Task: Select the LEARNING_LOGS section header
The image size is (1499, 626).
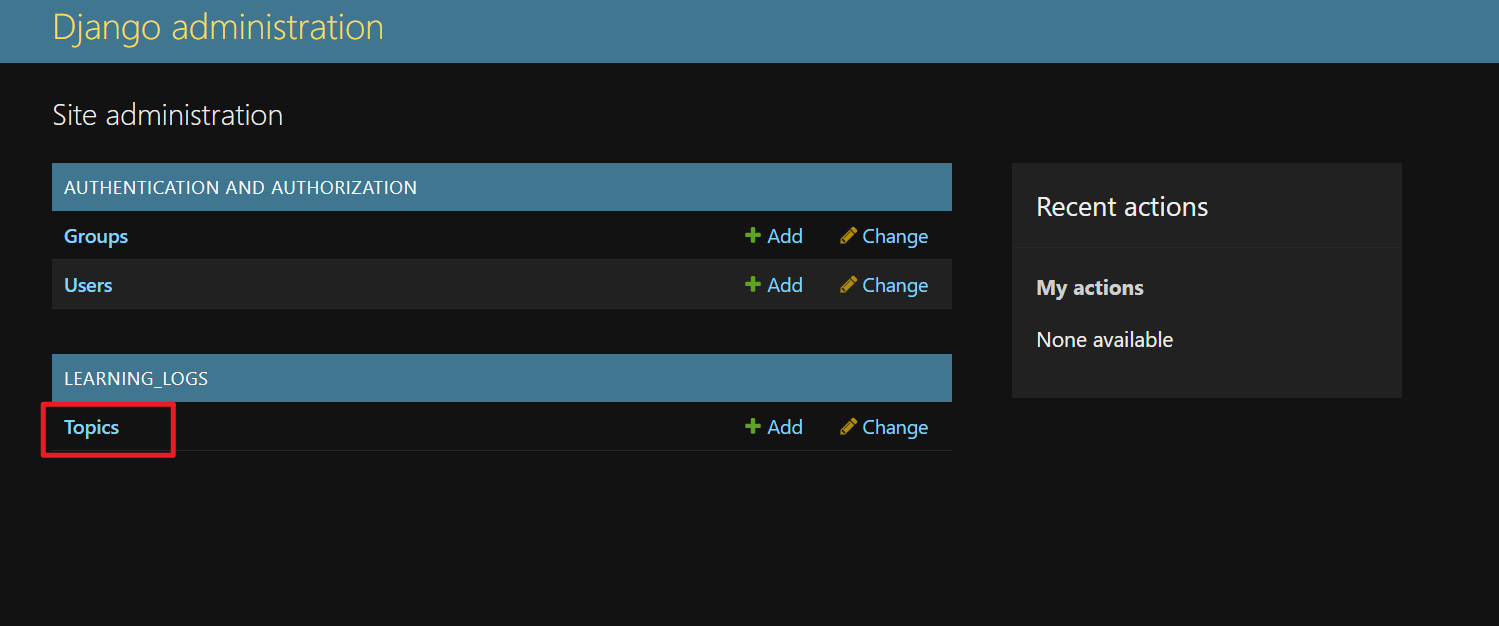Action: coord(136,378)
